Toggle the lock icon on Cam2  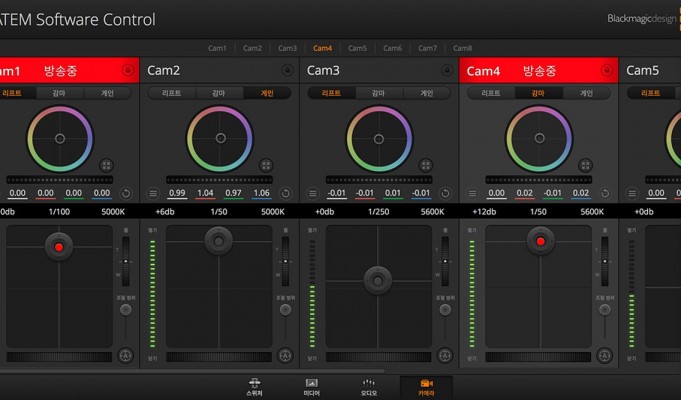[287, 70]
